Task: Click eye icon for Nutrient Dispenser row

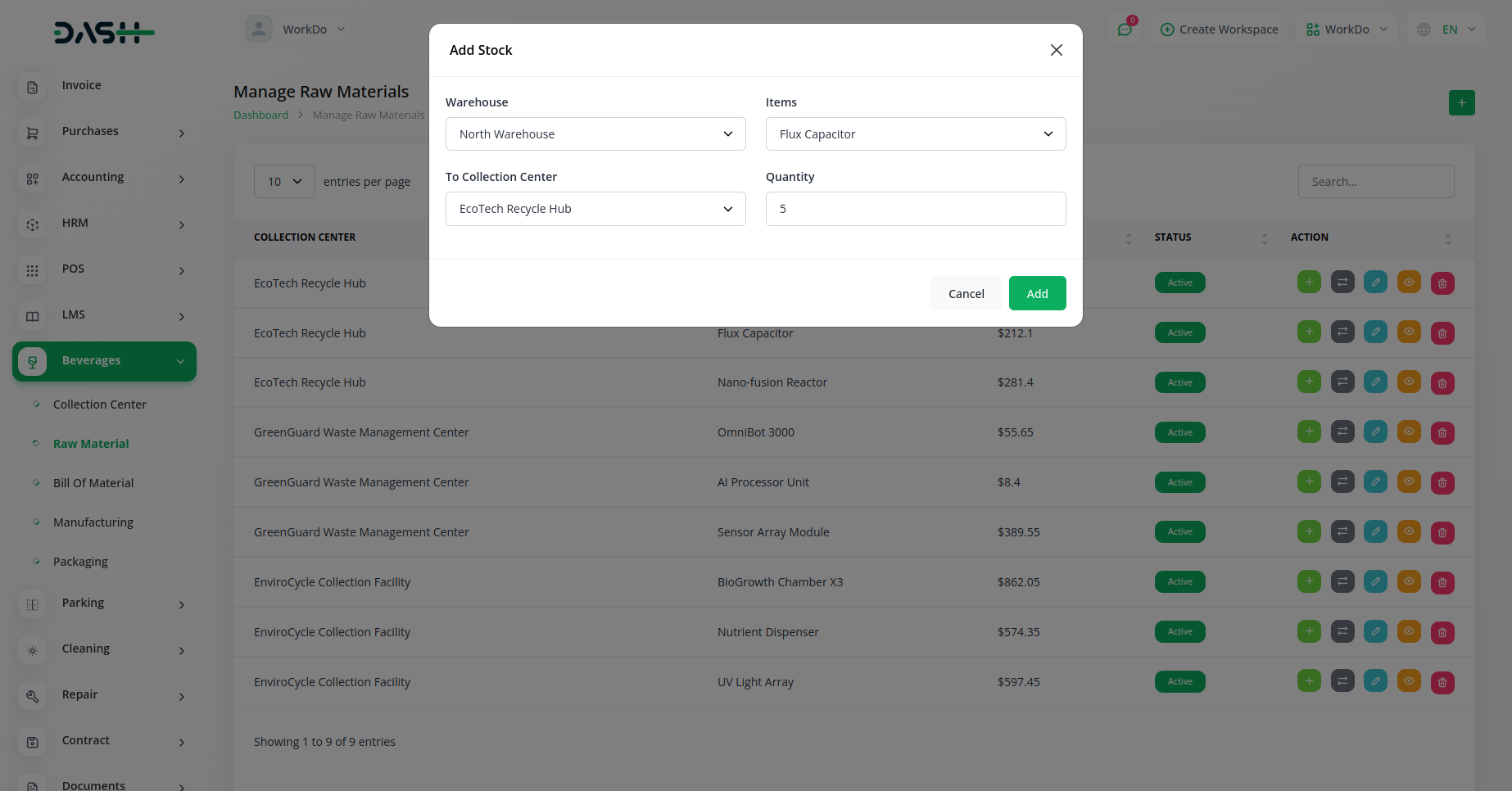Action: pyautogui.click(x=1409, y=631)
